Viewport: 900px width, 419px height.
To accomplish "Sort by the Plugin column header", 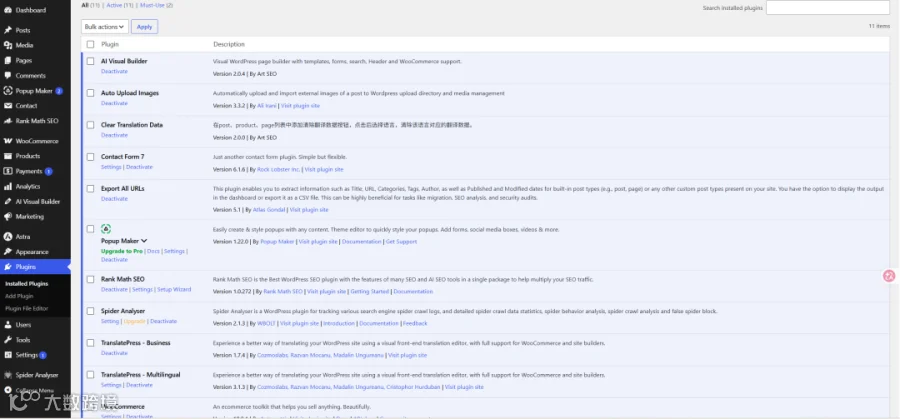I will [110, 44].
